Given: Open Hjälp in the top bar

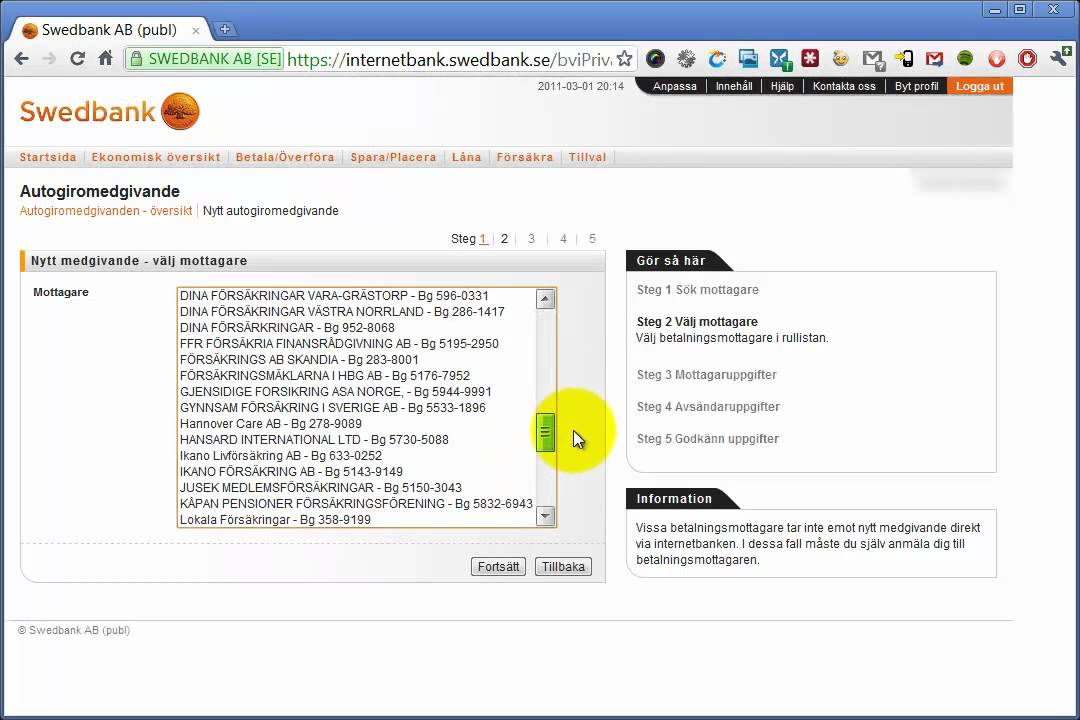Looking at the screenshot, I should point(782,86).
